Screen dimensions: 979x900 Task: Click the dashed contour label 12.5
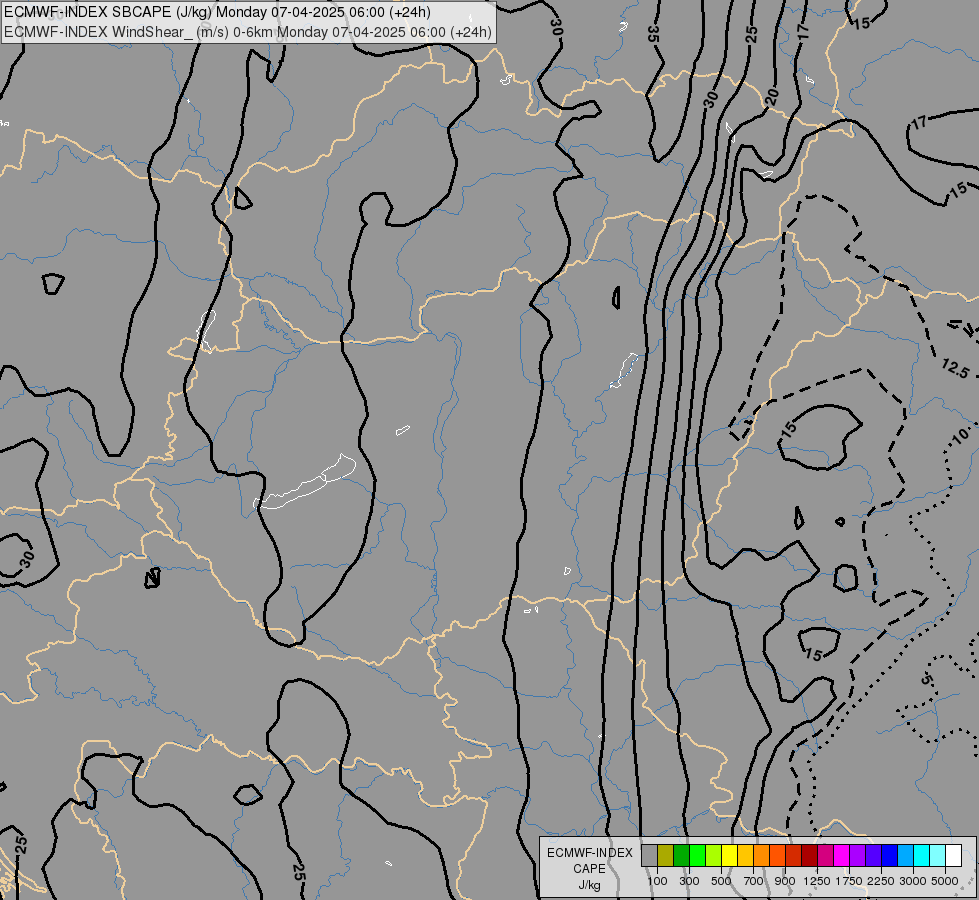pos(955,368)
